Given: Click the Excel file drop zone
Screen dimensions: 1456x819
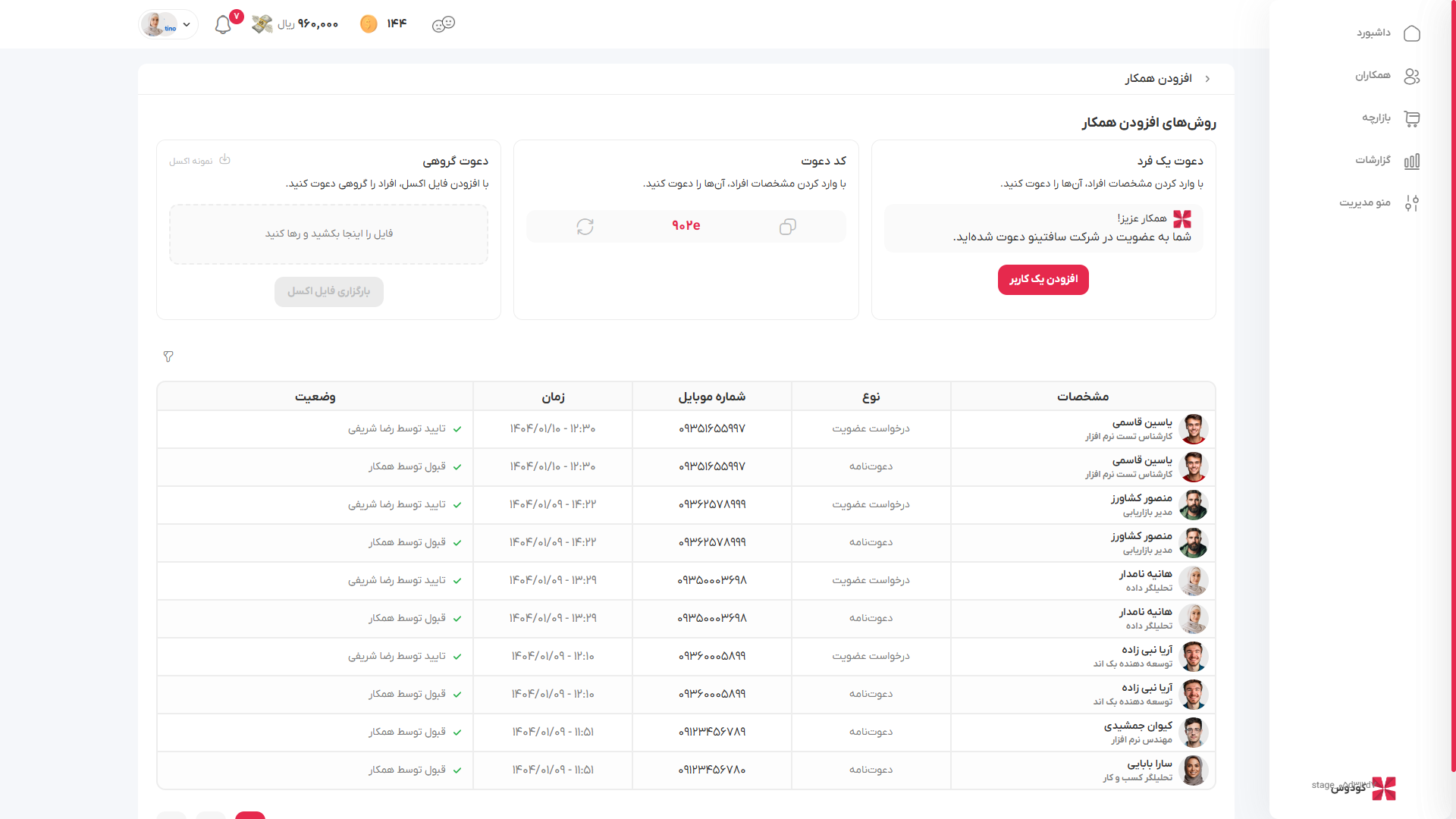Looking at the screenshot, I should [328, 234].
